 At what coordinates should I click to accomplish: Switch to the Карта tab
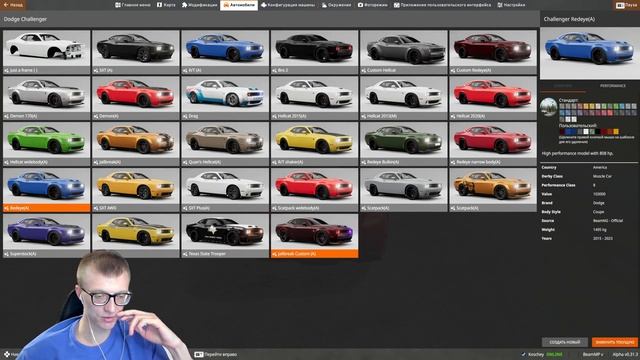(166, 5)
